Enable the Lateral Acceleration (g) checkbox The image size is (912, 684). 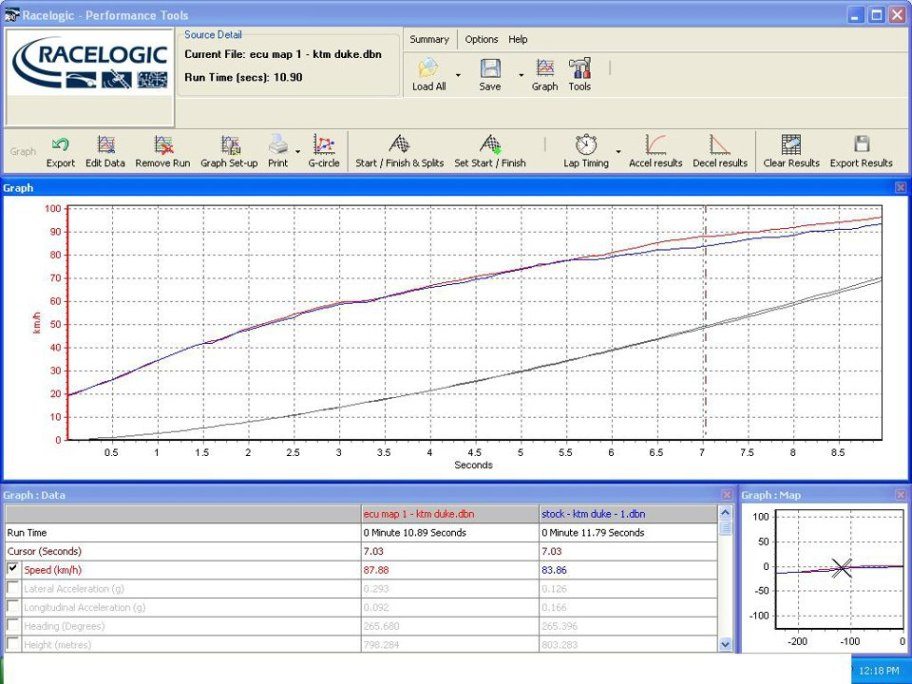point(13,588)
